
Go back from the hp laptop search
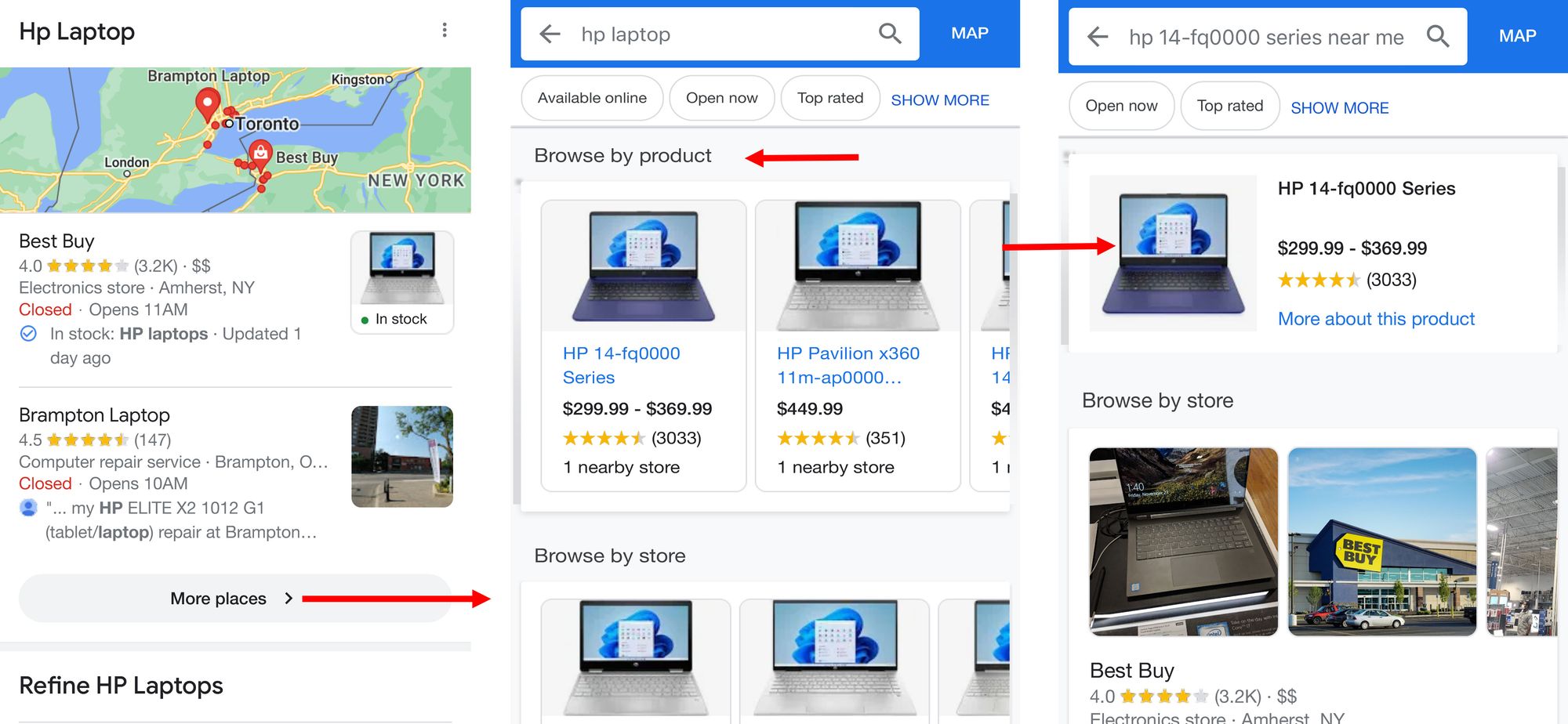click(550, 34)
